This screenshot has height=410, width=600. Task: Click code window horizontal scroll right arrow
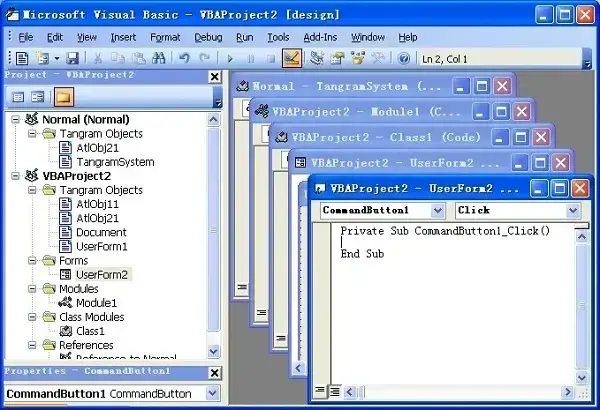[568, 392]
